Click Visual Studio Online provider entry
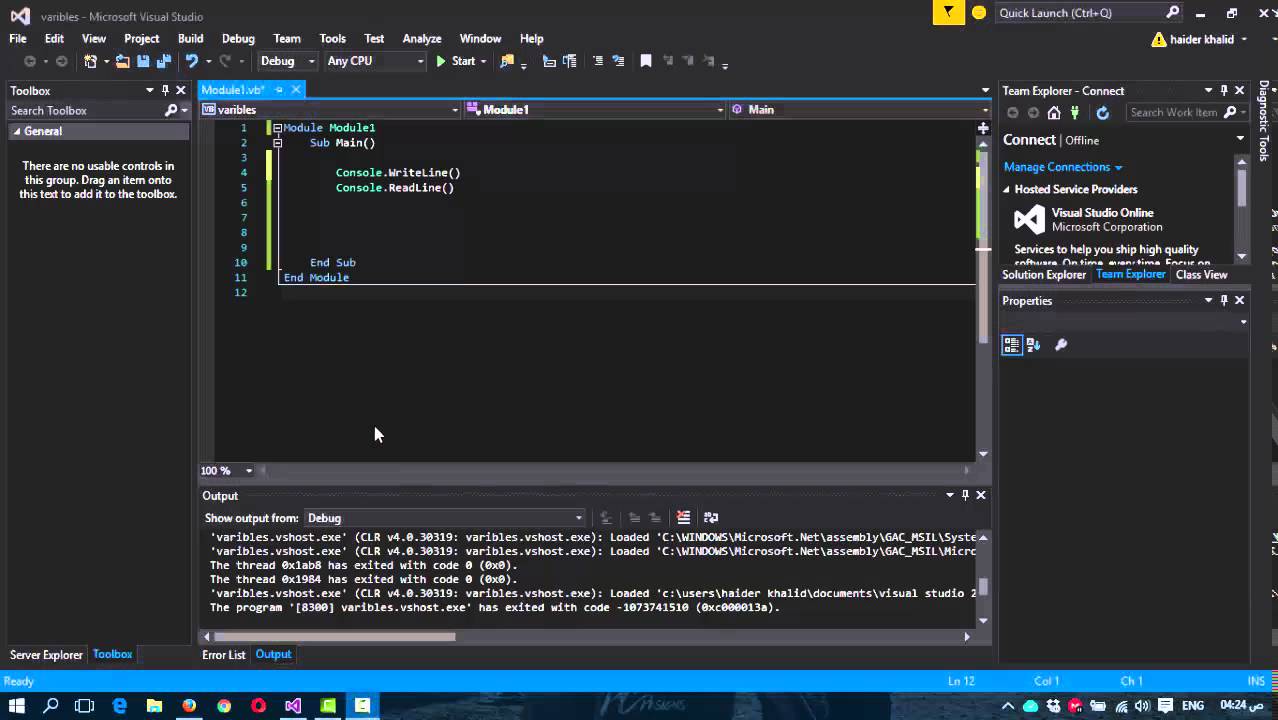The width and height of the screenshot is (1278, 720). pyautogui.click(x=1102, y=213)
